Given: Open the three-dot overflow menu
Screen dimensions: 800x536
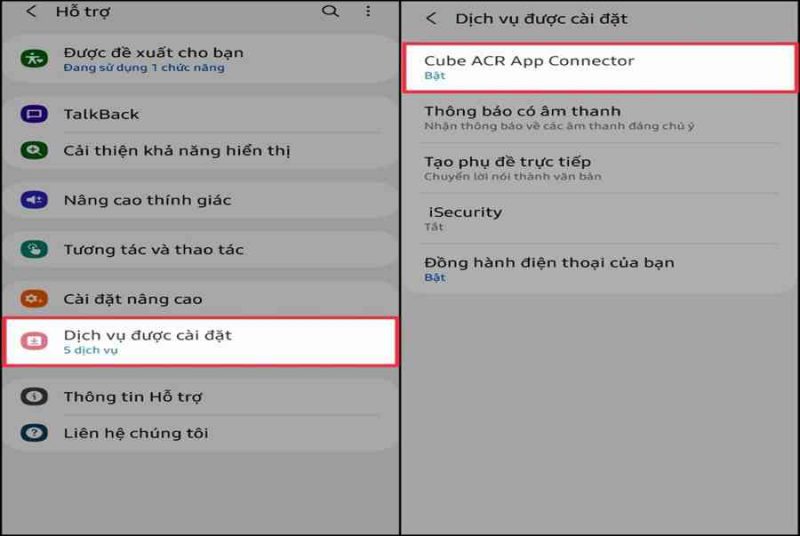Looking at the screenshot, I should 368,11.
